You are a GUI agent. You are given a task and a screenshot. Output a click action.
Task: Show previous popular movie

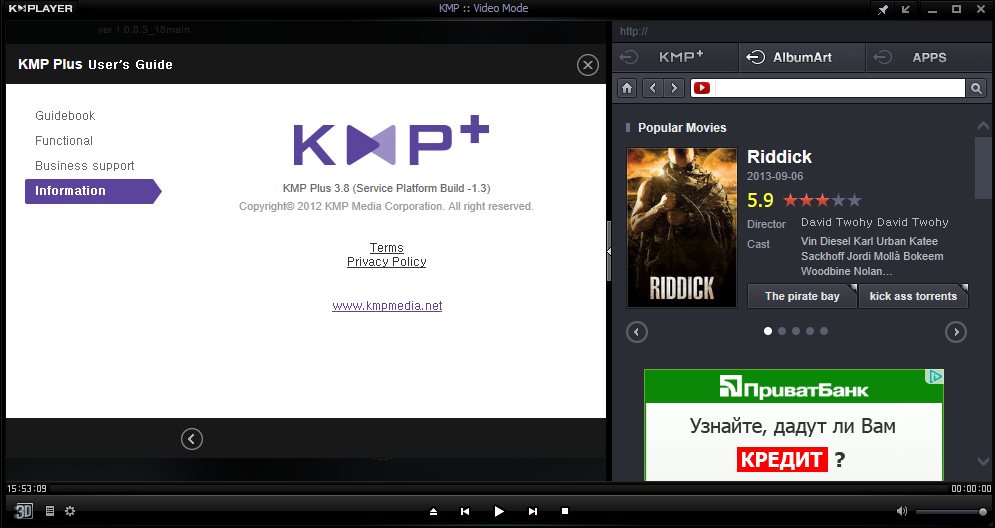[636, 332]
